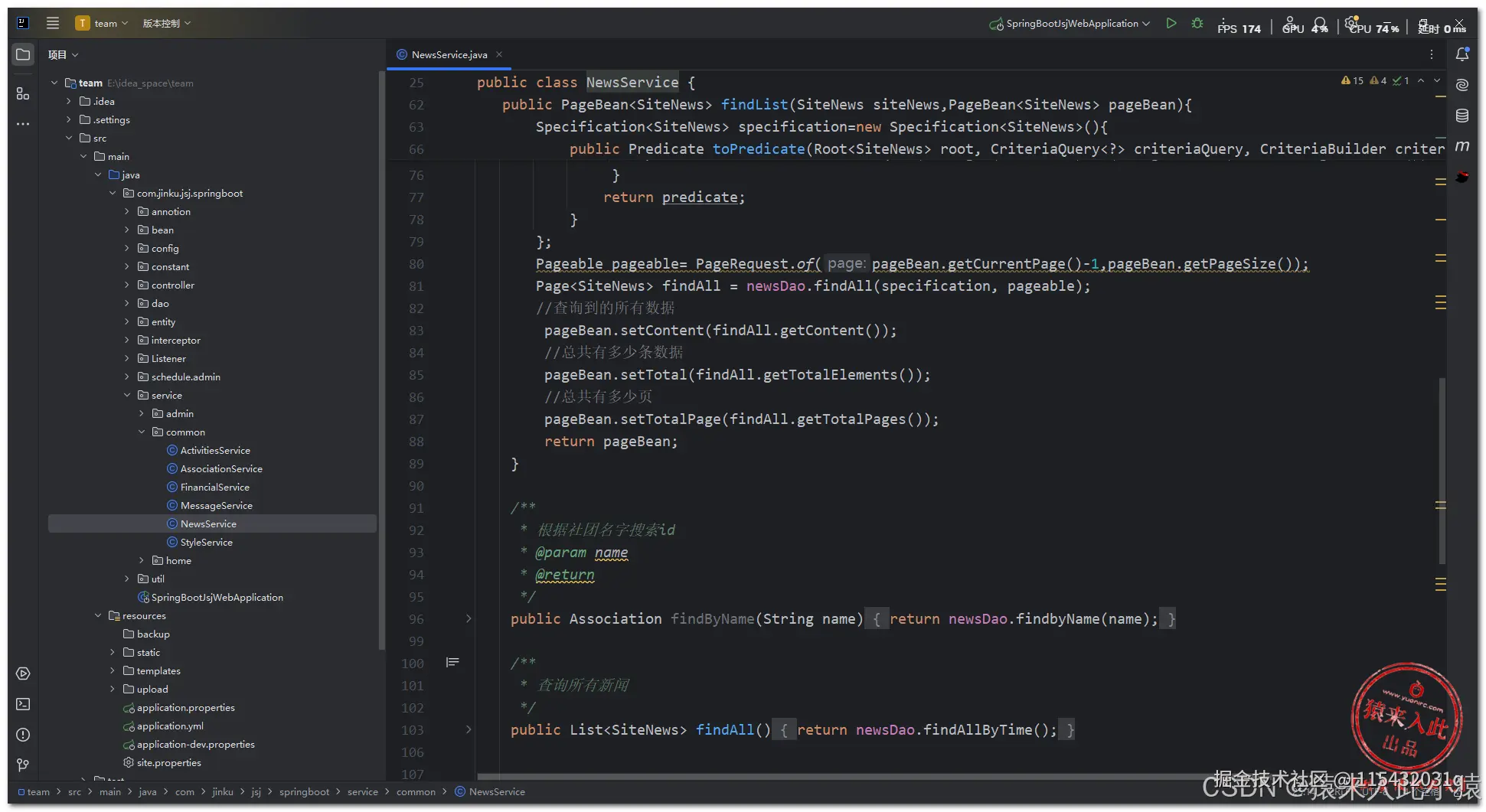Click the 4 weak warnings indicator

point(1378,80)
